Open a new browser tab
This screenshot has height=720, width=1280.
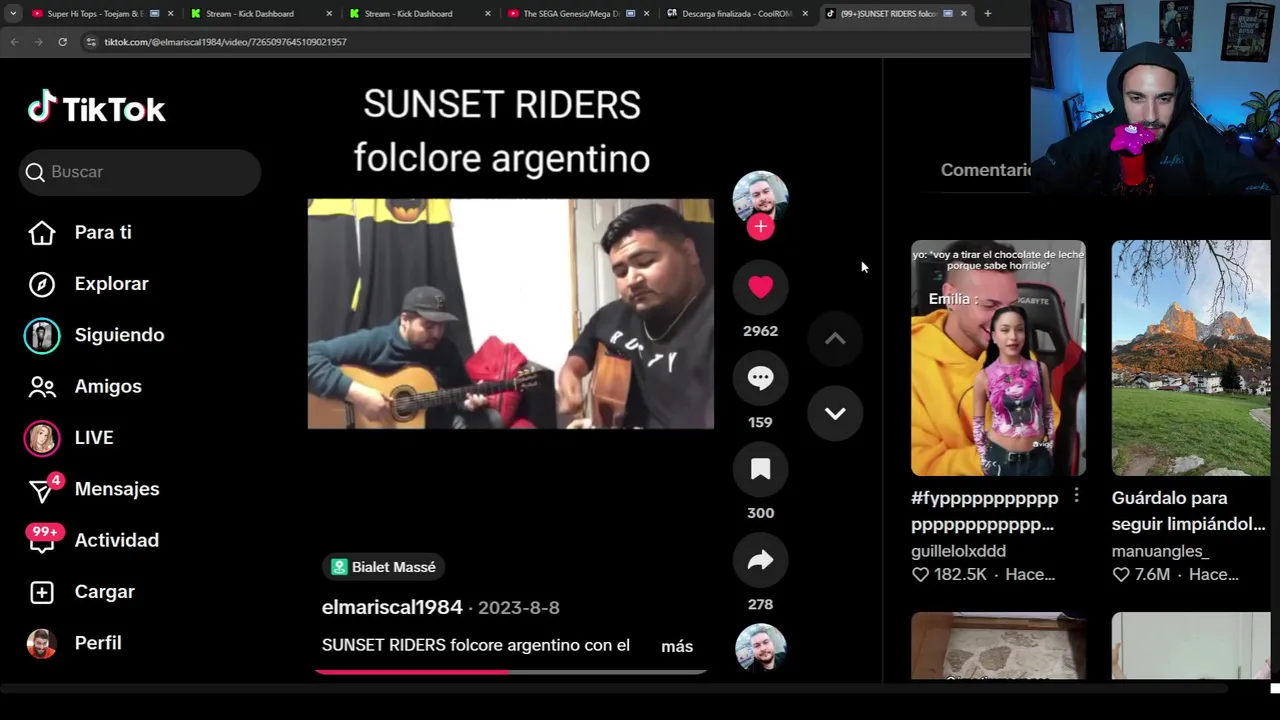[987, 14]
